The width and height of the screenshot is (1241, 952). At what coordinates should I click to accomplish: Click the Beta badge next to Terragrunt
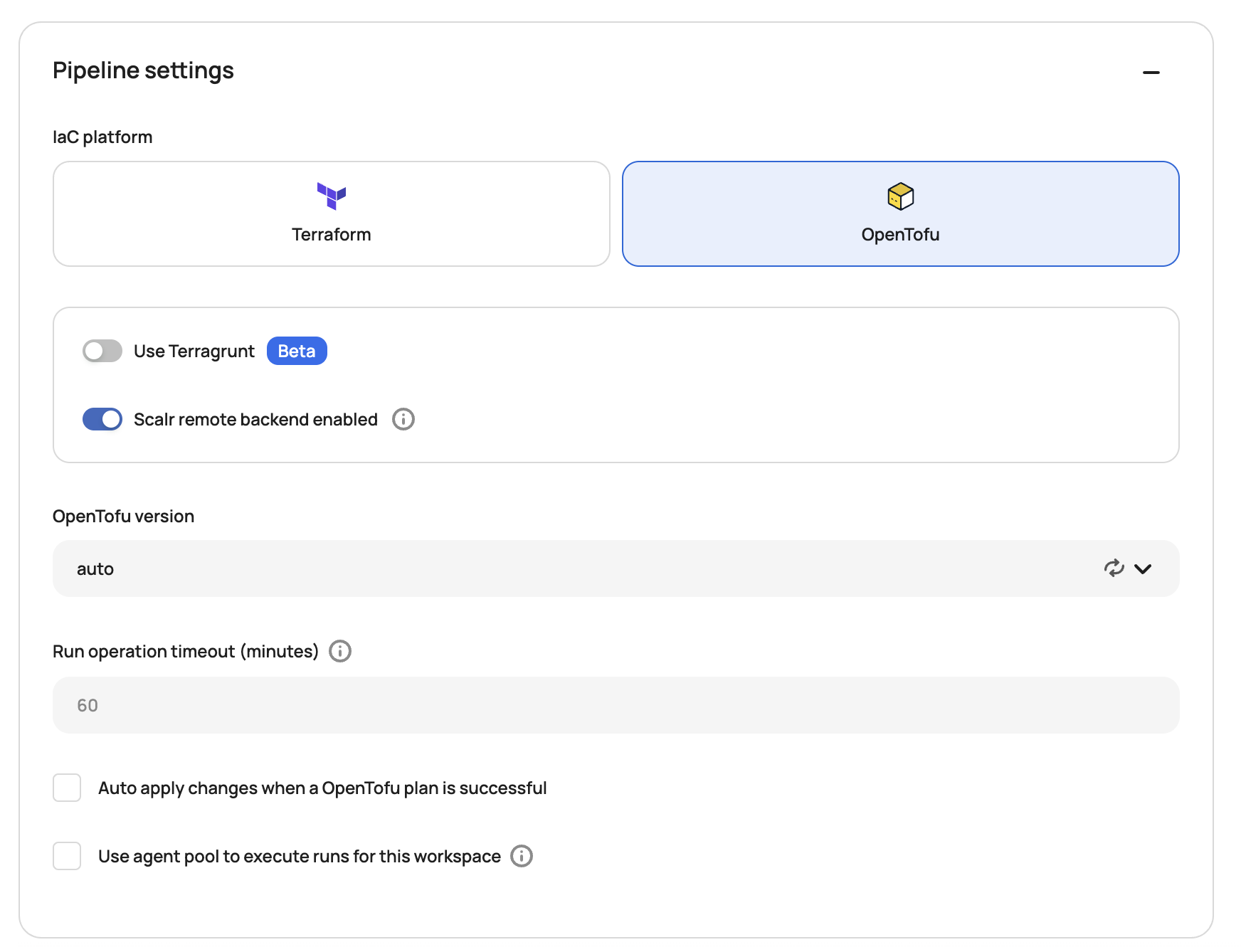click(x=297, y=351)
